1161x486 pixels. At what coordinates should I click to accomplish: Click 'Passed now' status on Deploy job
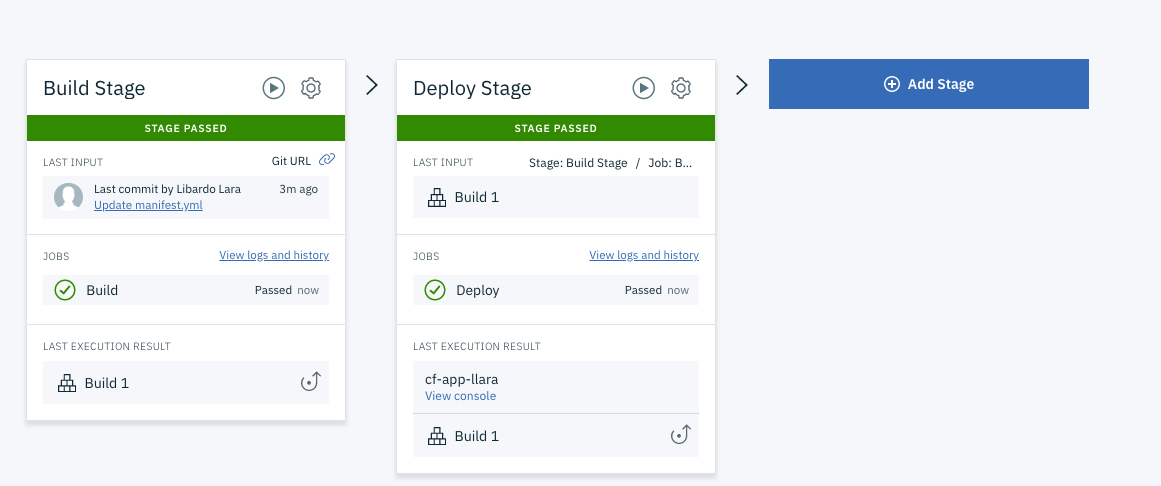pyautogui.click(x=657, y=290)
